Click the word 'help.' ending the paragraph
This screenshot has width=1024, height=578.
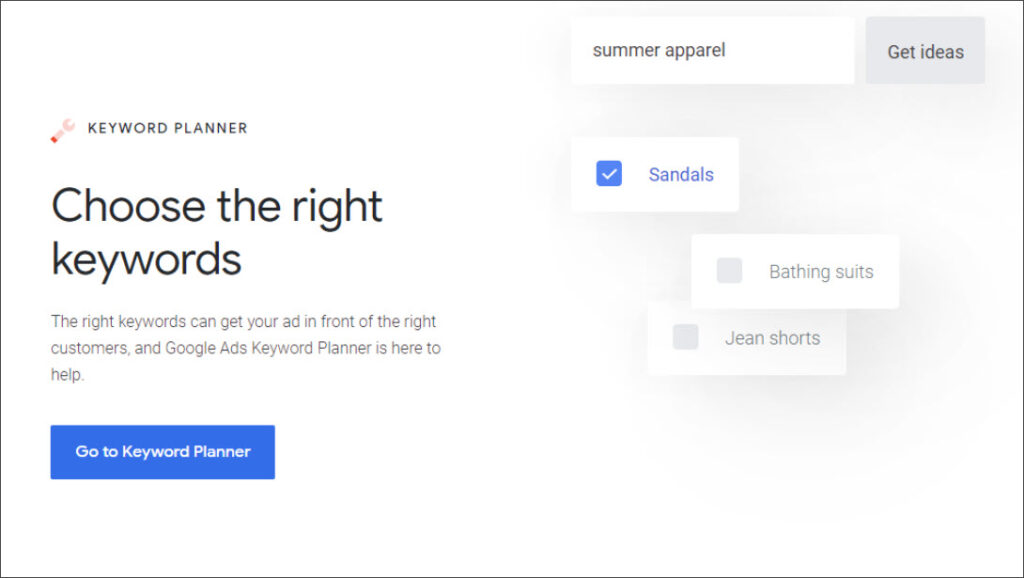[x=68, y=374]
